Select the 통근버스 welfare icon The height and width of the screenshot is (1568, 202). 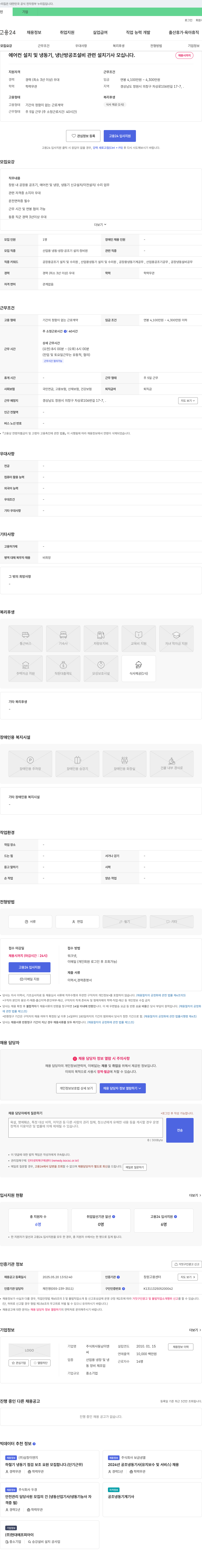tap(25, 638)
